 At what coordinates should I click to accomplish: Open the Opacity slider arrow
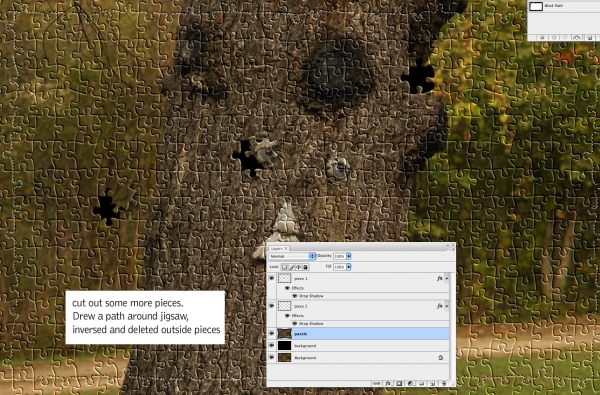click(x=349, y=256)
